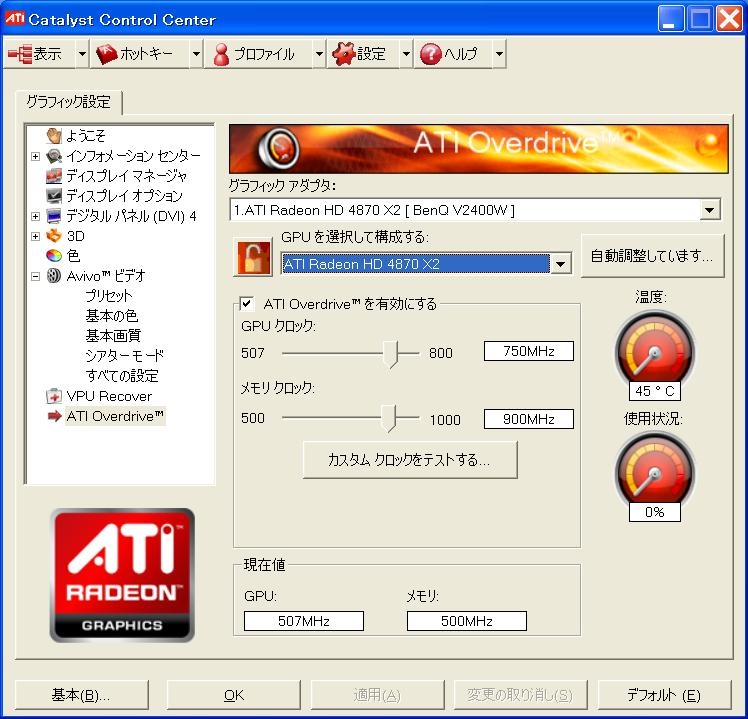Expand the インフォメーション センター tree node
This screenshot has width=748, height=719.
click(35, 156)
